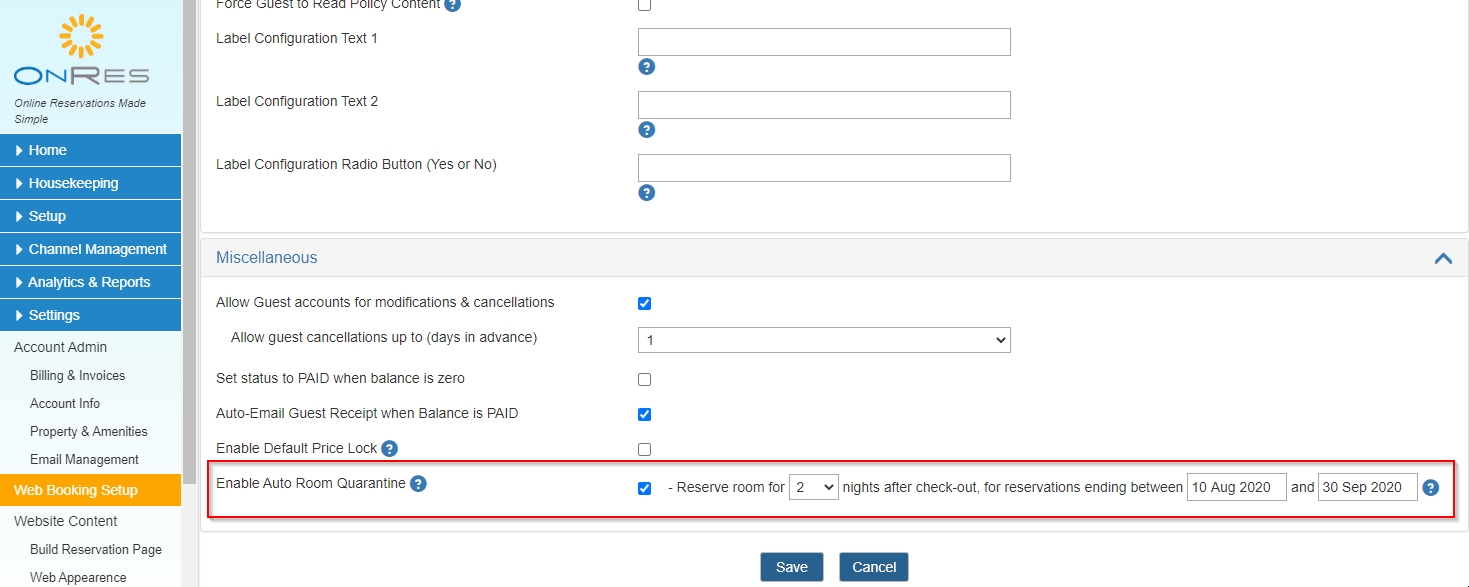
Task: Show help for Enable Default Price Lock
Action: 390,449
